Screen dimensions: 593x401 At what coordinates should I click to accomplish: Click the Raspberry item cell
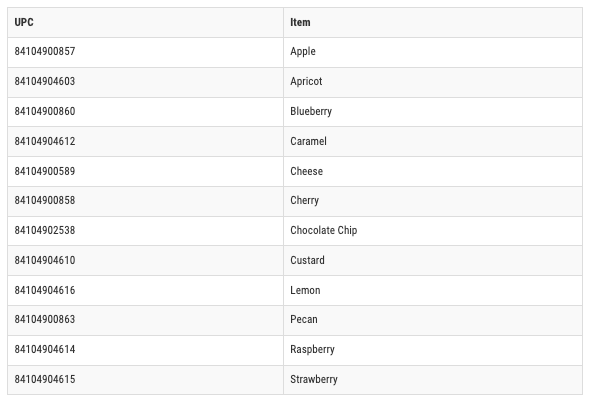[433, 350]
